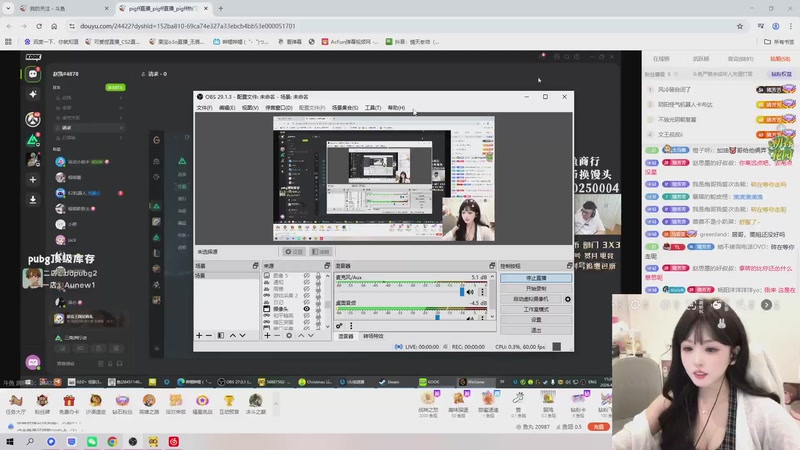Mute the 麦克风/Aux channel speaker icon
This screenshot has width=800, height=450.
click(x=470, y=292)
